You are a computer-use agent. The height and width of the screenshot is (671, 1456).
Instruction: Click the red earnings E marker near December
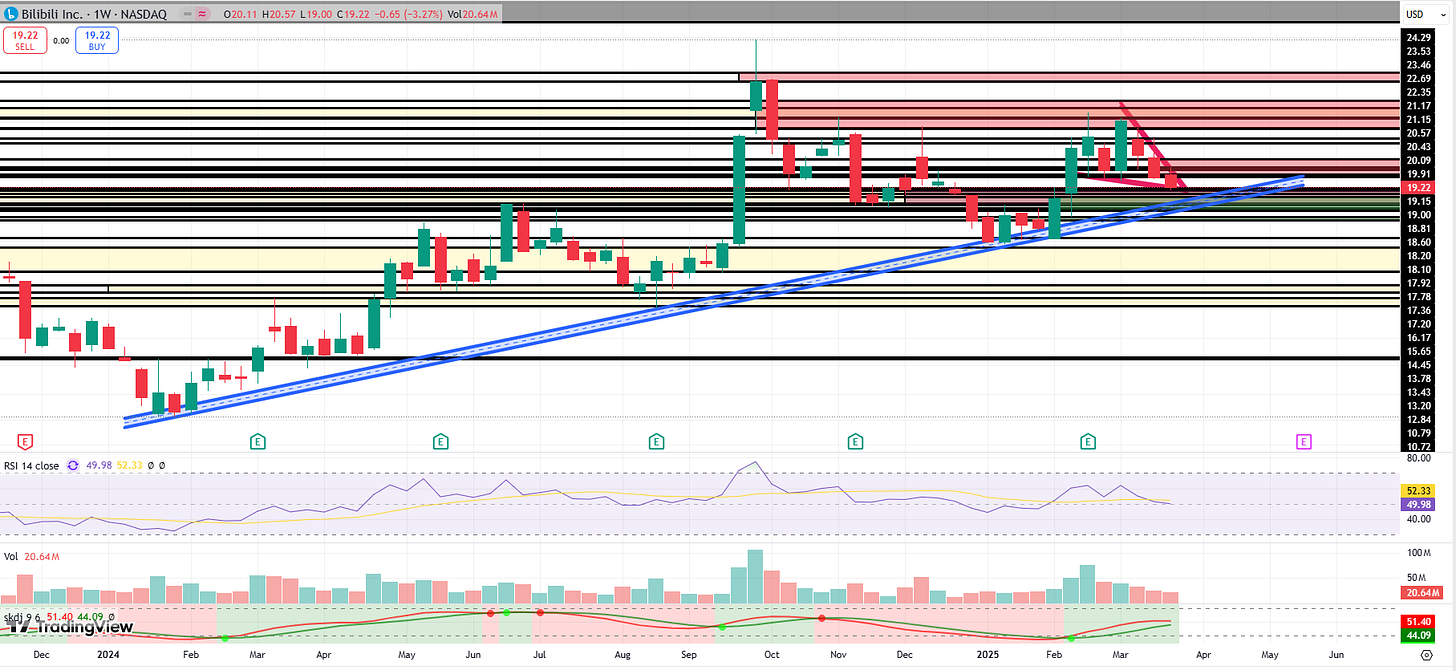click(x=25, y=440)
